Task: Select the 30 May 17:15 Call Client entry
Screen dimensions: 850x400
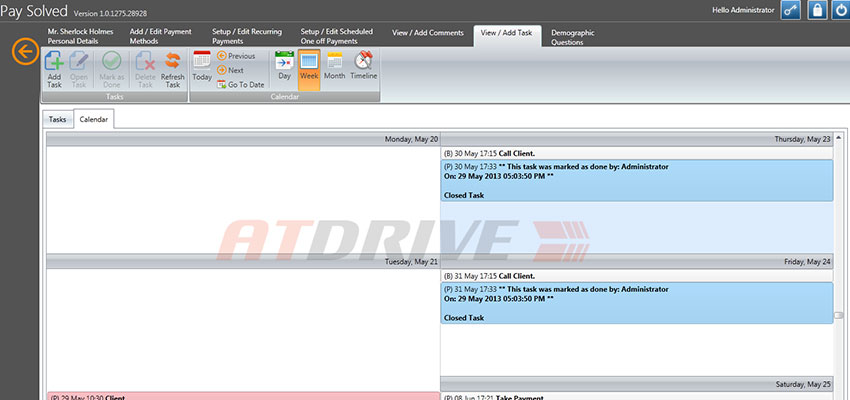Action: click(636, 153)
